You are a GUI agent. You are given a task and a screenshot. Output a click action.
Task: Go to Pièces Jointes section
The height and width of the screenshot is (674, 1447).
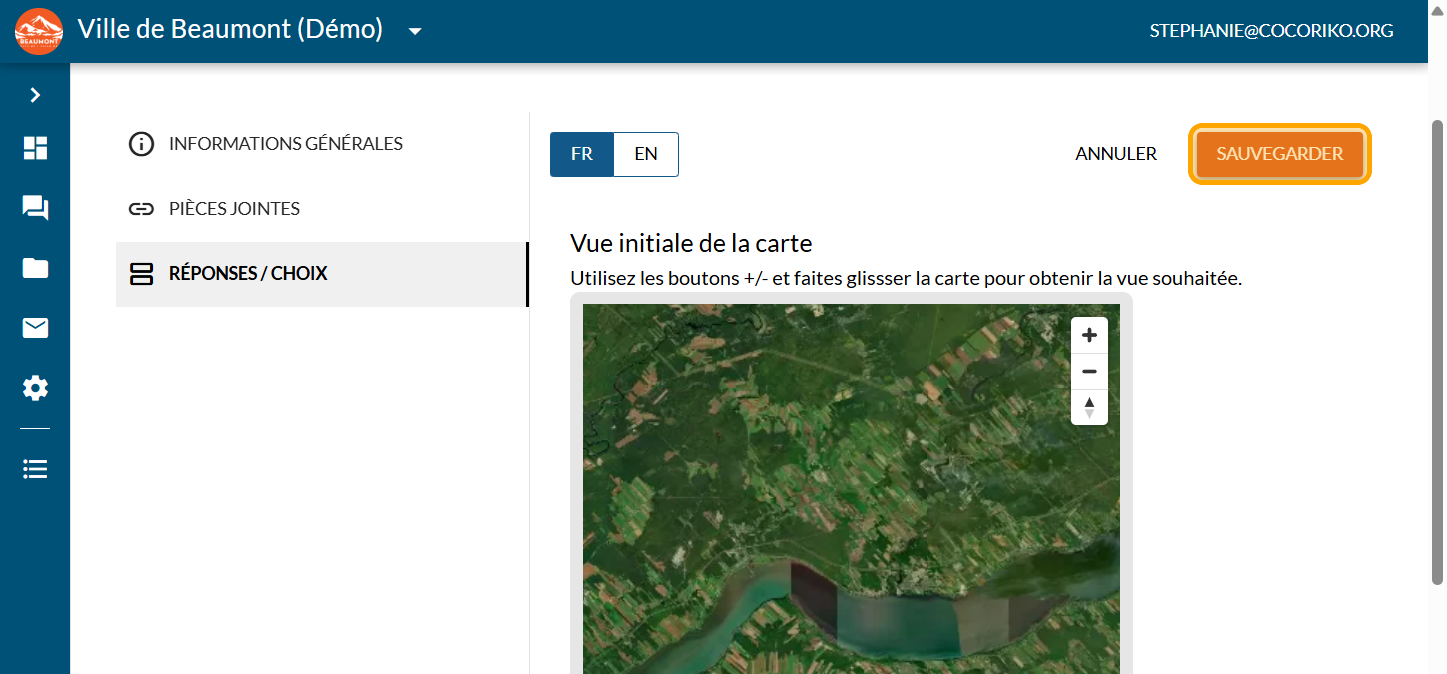click(234, 209)
